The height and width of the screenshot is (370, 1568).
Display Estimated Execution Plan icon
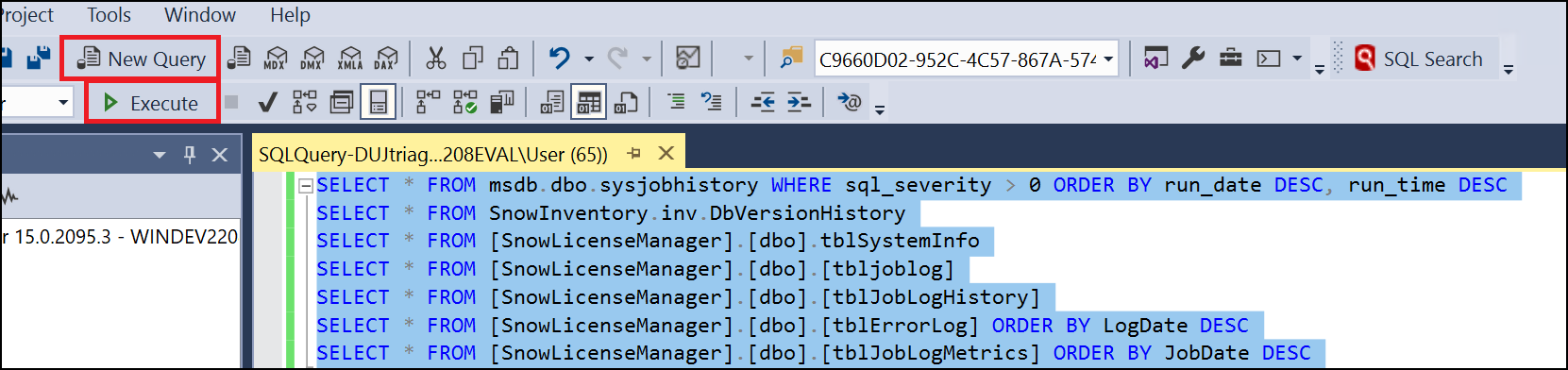click(x=304, y=102)
